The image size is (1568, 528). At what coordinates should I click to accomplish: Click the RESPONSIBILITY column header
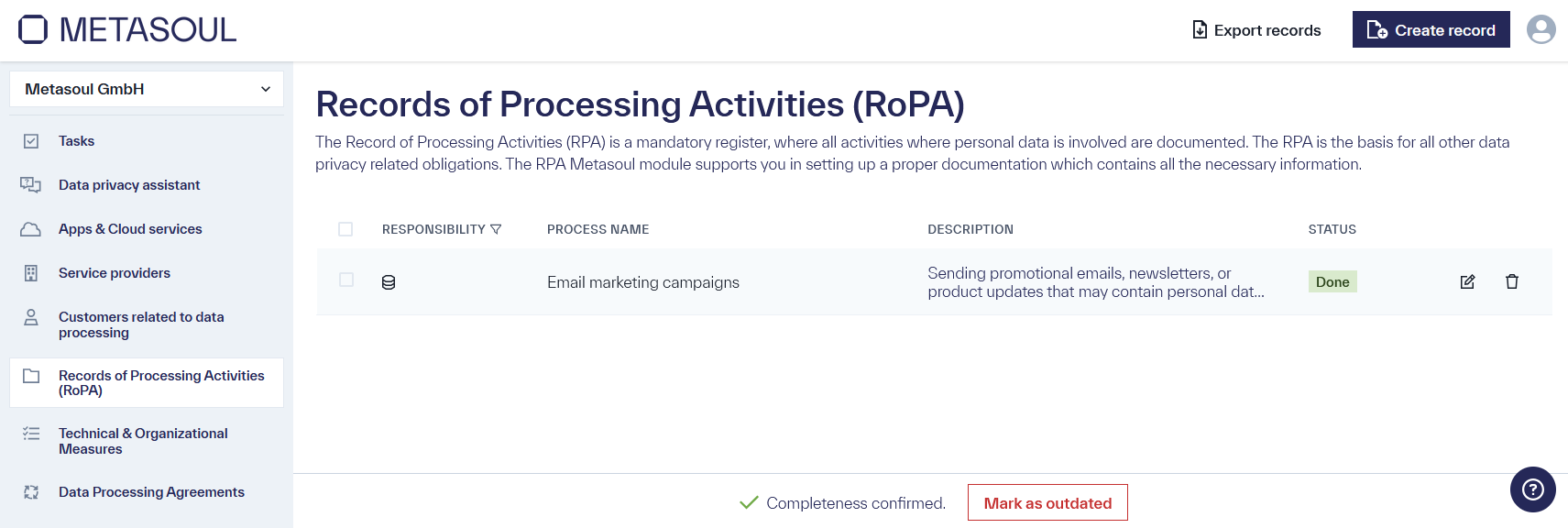click(x=433, y=229)
